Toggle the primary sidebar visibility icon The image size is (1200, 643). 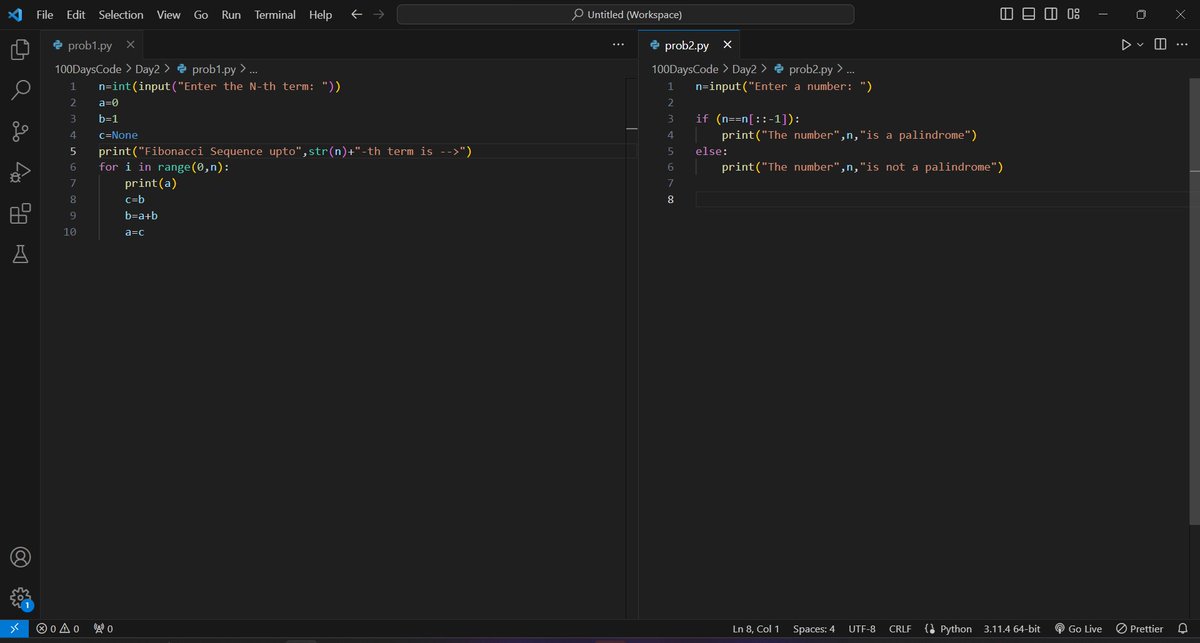click(1006, 12)
